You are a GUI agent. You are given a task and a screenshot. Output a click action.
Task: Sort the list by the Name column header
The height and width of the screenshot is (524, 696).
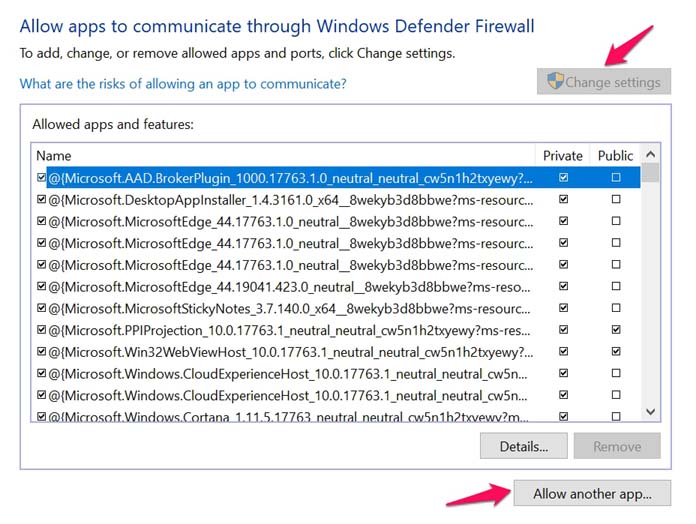[284, 155]
